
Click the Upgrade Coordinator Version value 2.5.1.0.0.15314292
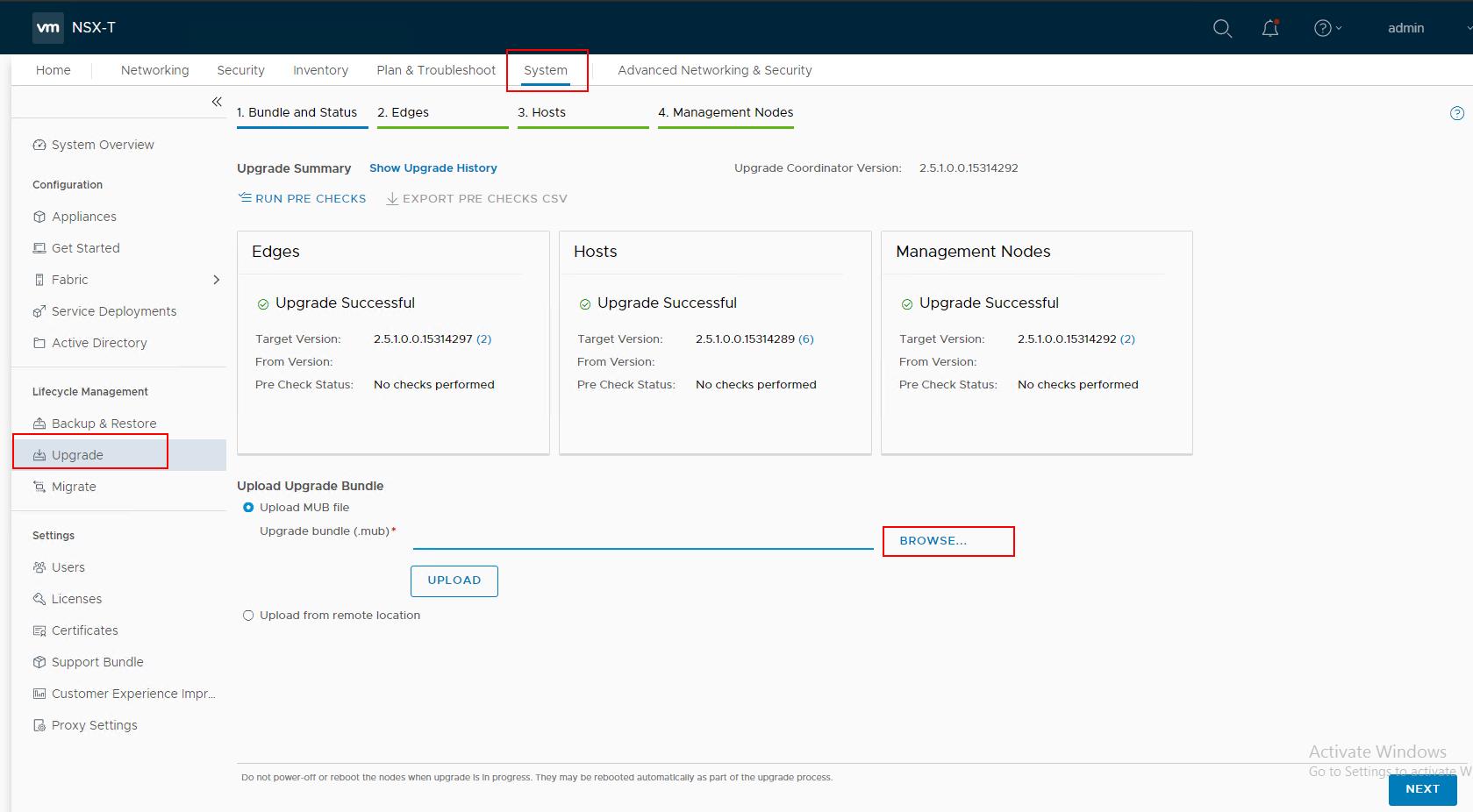[969, 168]
